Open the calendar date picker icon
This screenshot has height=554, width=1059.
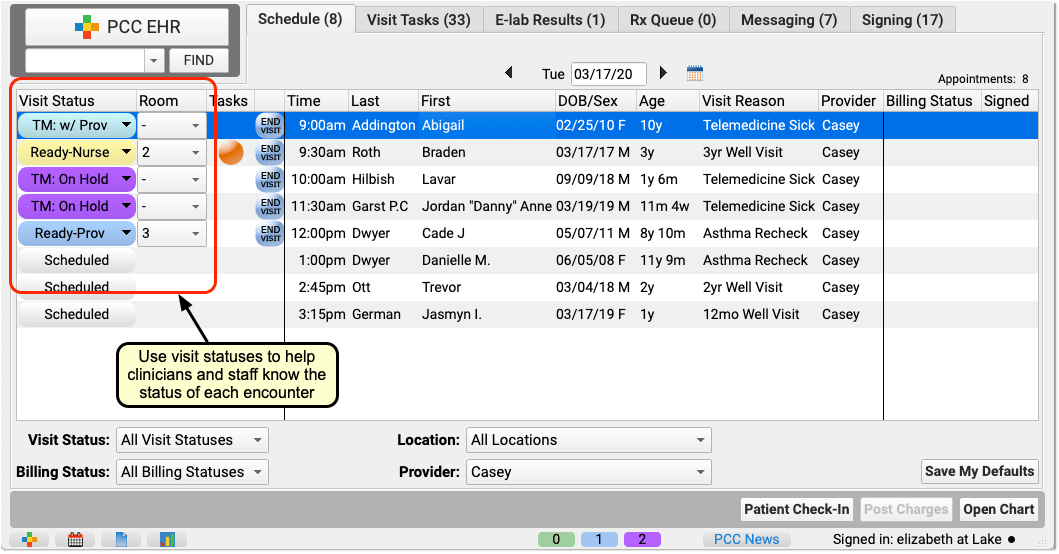tap(695, 73)
